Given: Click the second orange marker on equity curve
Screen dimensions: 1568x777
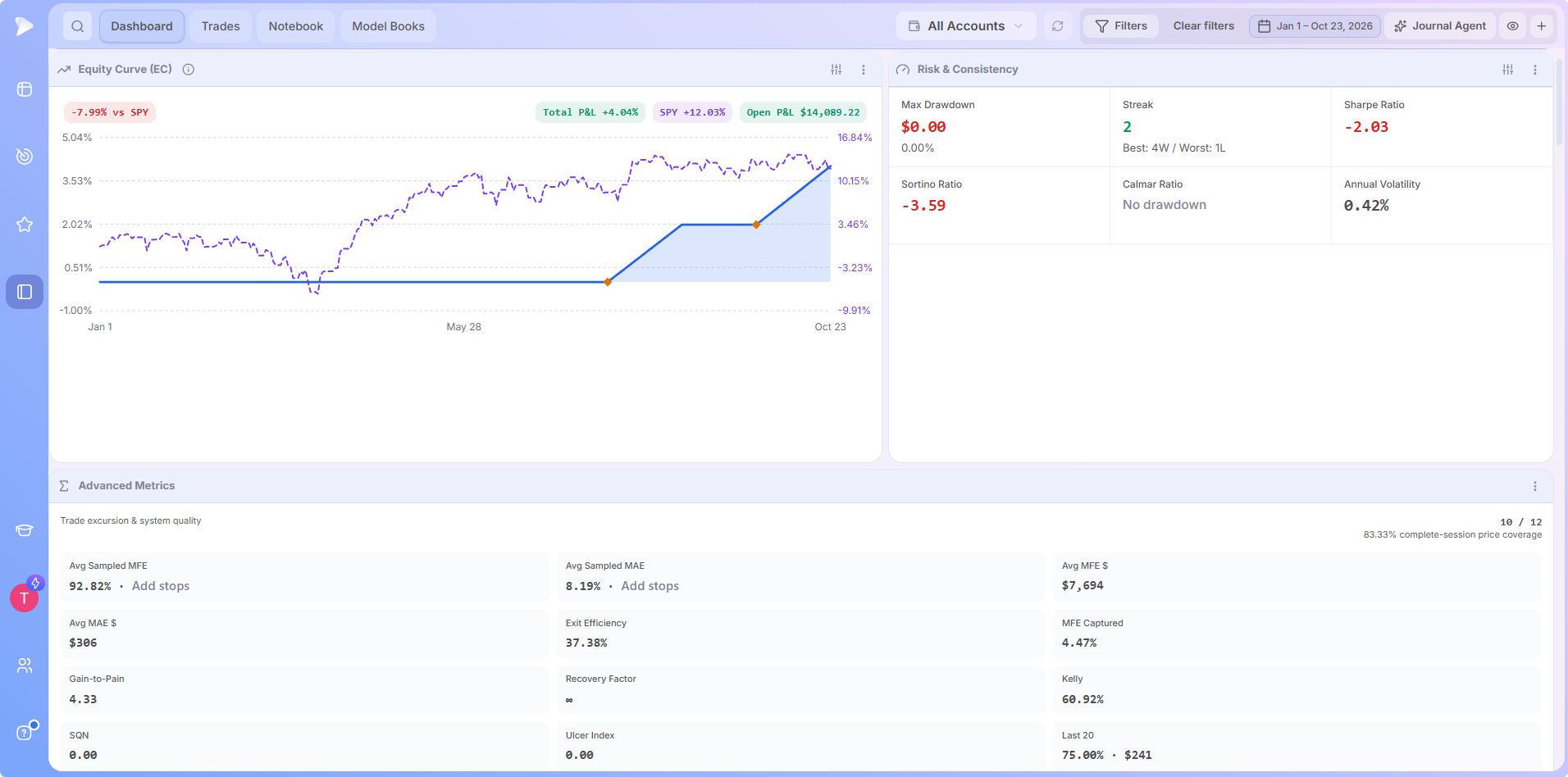Looking at the screenshot, I should coord(756,225).
